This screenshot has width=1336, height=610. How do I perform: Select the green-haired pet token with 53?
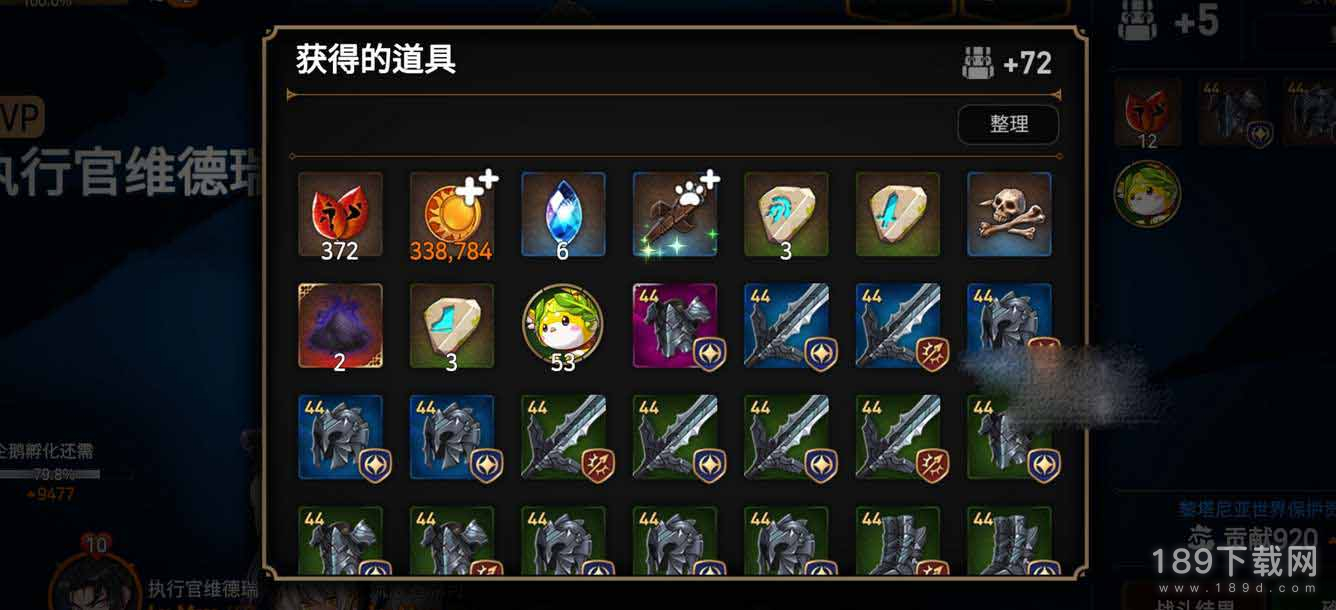563,326
